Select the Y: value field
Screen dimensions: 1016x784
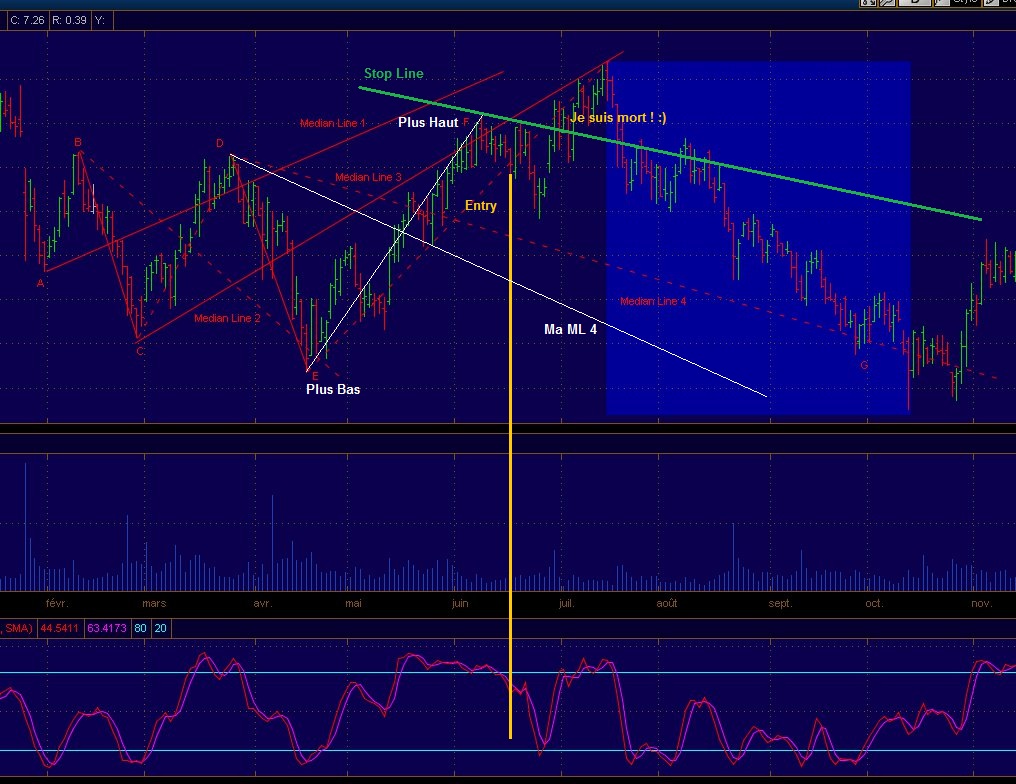point(102,20)
